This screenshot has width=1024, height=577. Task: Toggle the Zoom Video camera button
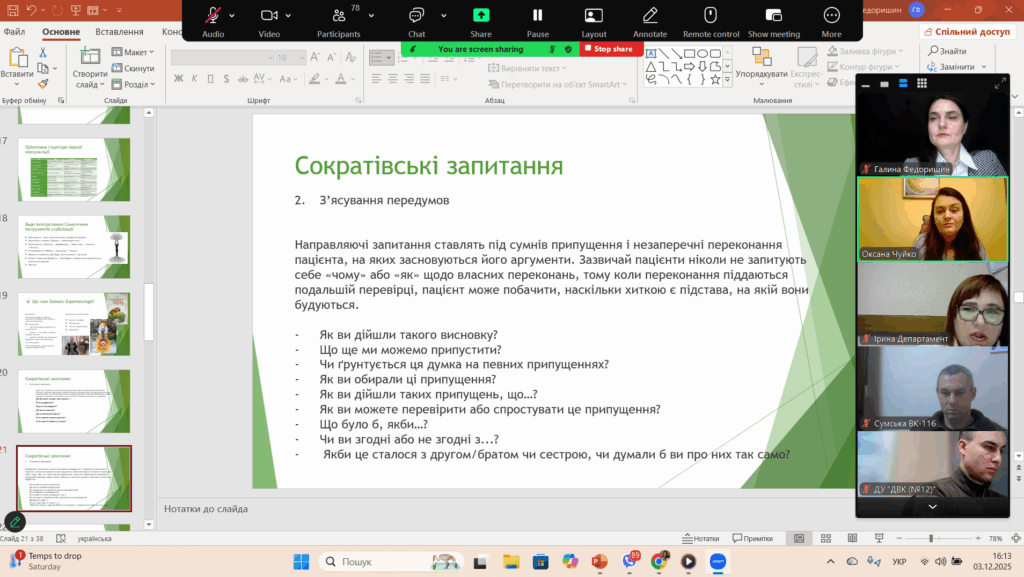[x=269, y=16]
